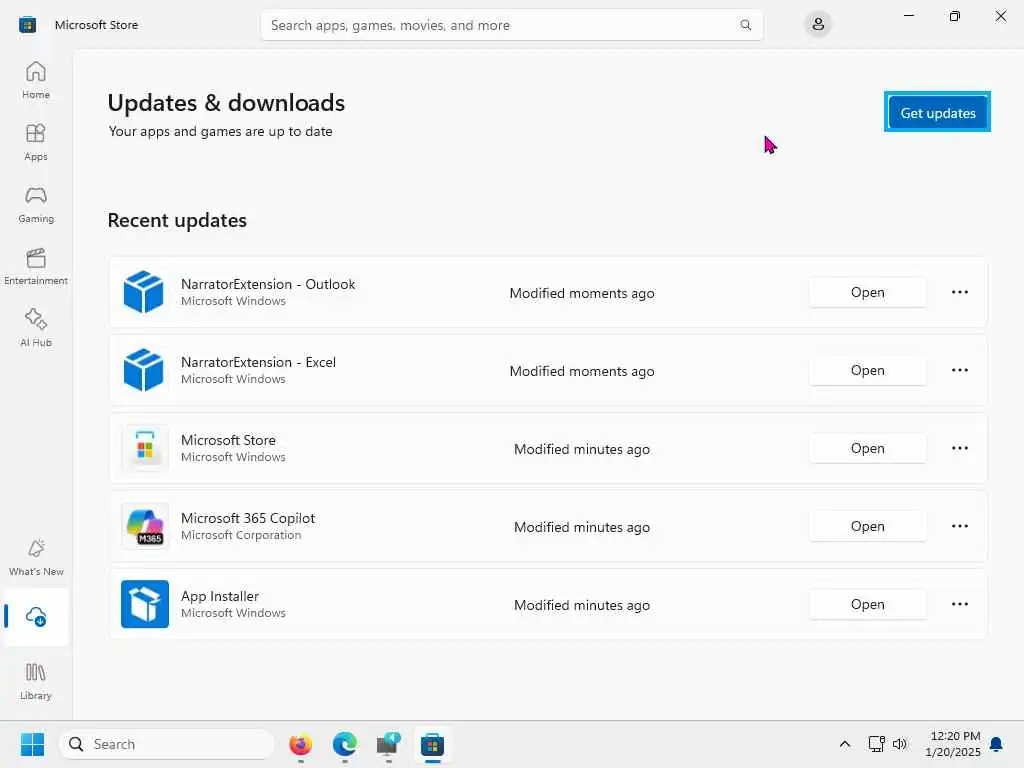Image resolution: width=1024 pixels, height=768 pixels.
Task: Click the Microsoft Store app icon in list
Action: 145,448
